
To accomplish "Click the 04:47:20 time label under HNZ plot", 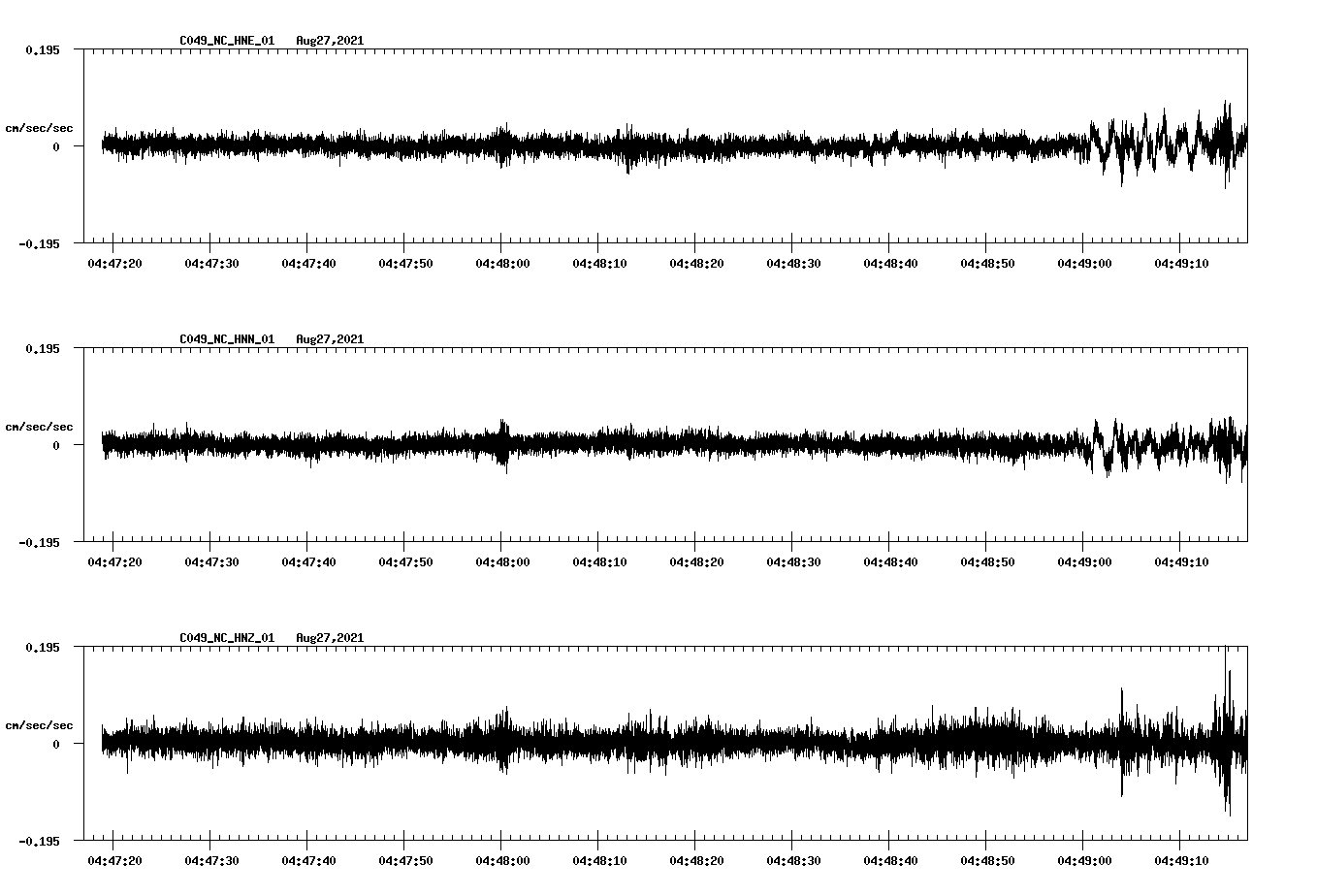I will coord(114,860).
